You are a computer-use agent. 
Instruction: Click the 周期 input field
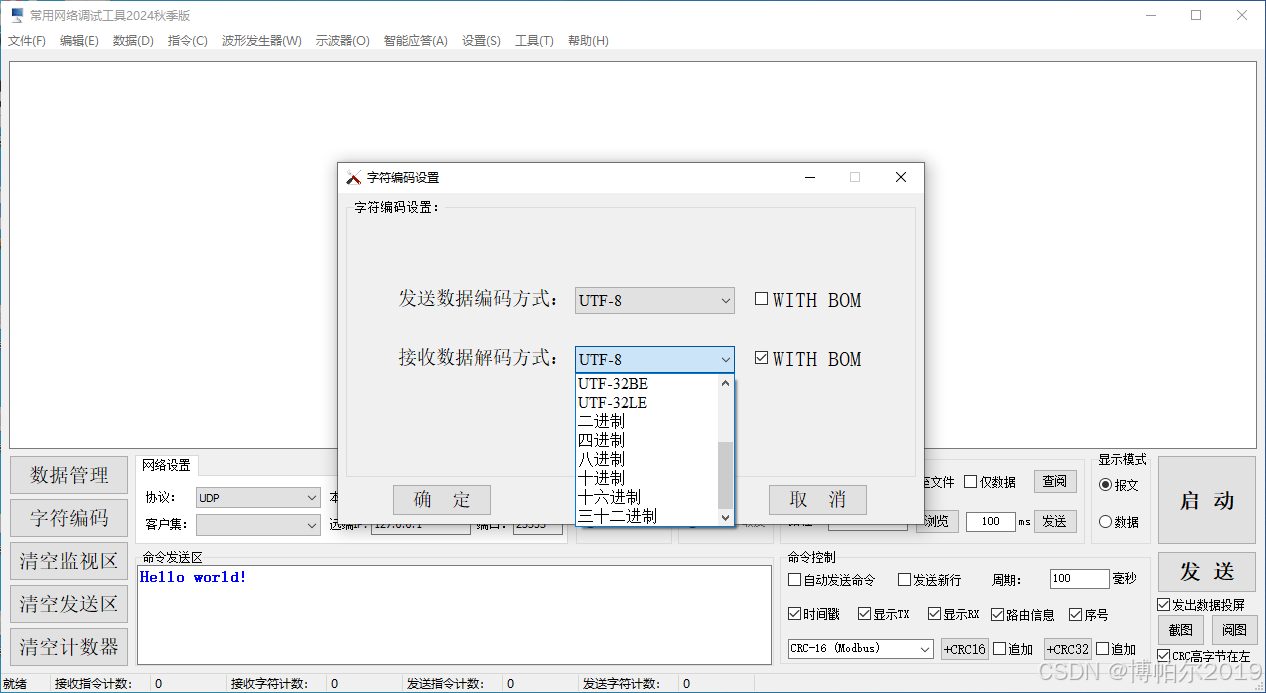pos(1079,579)
